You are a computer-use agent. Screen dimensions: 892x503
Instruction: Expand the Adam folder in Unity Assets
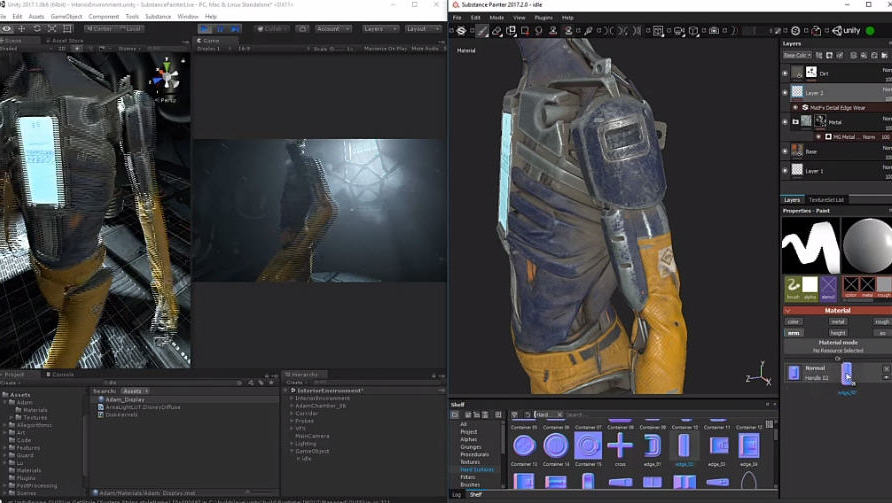coord(6,402)
